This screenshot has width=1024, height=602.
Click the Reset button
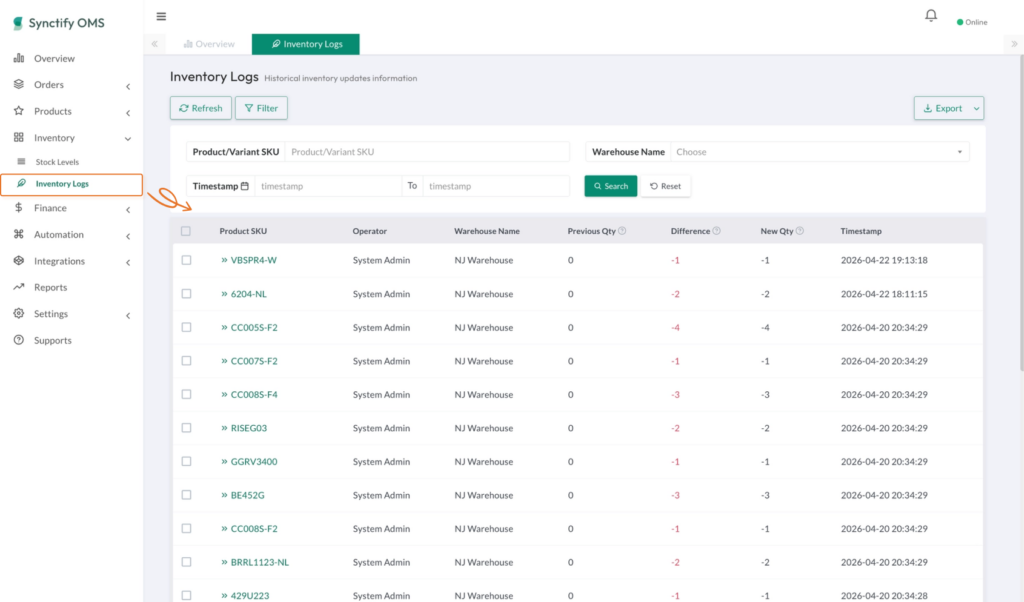[x=665, y=186]
